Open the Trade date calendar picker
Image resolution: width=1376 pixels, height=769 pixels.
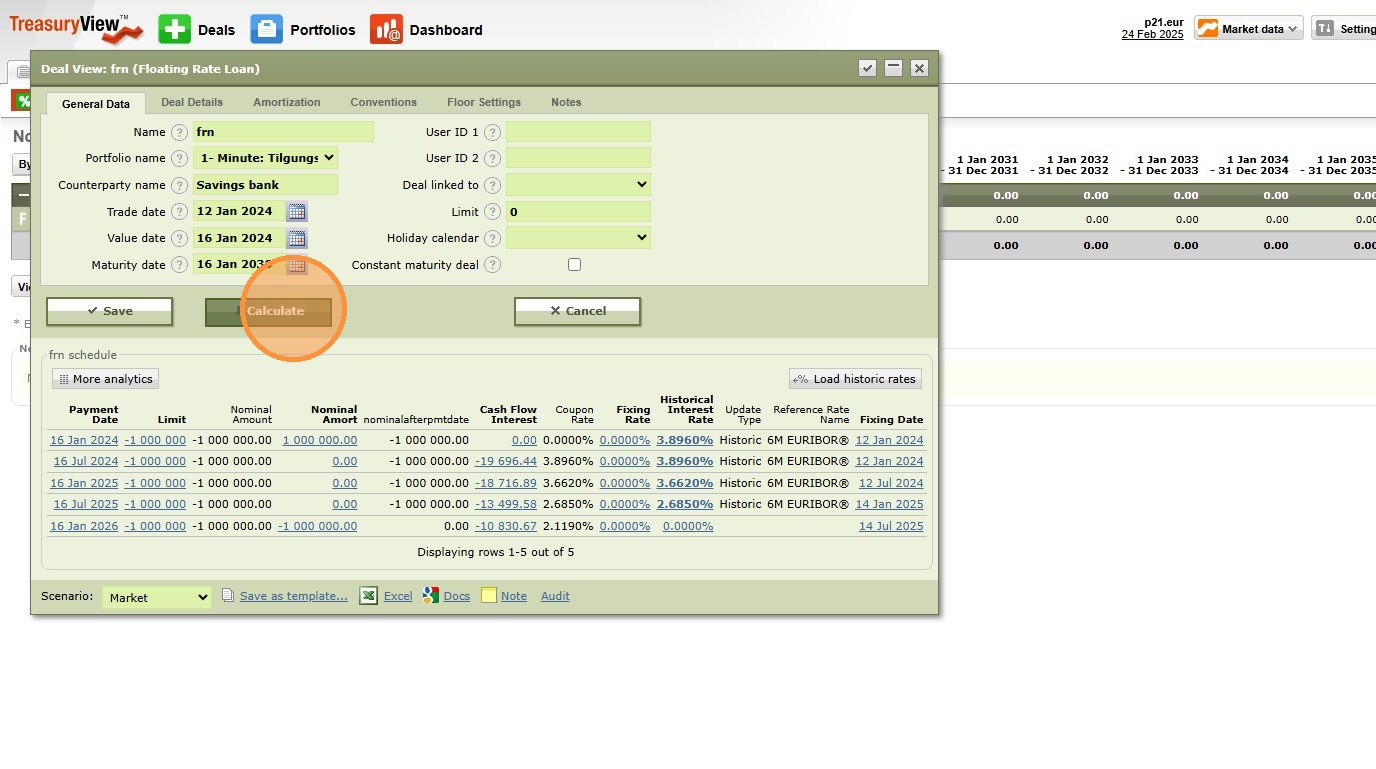click(297, 212)
